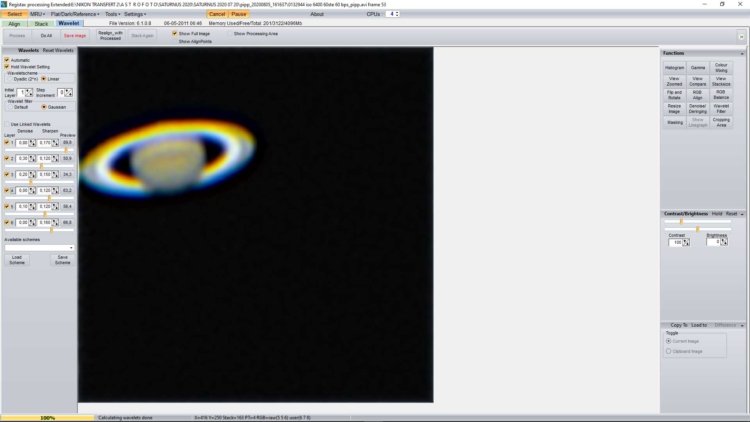Click the Save Scheme button

[x=62, y=260]
